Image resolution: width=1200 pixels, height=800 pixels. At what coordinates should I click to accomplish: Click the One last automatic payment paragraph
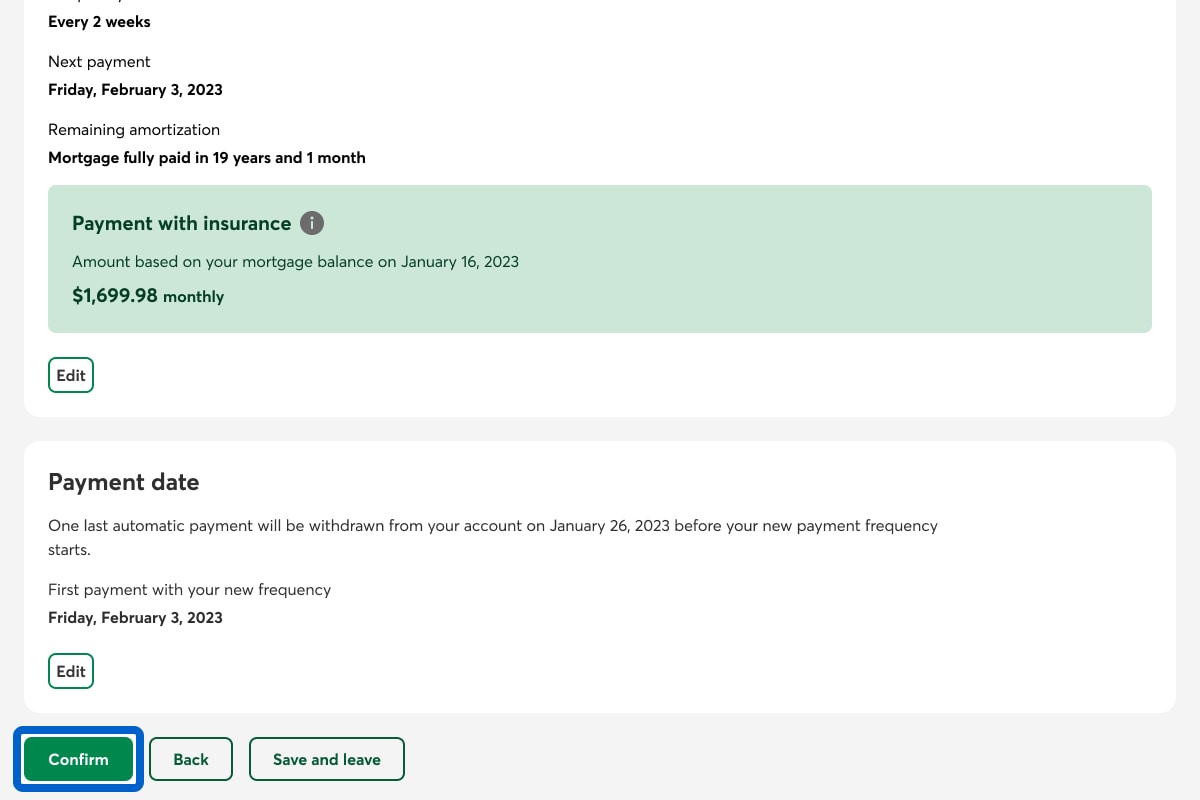492,526
